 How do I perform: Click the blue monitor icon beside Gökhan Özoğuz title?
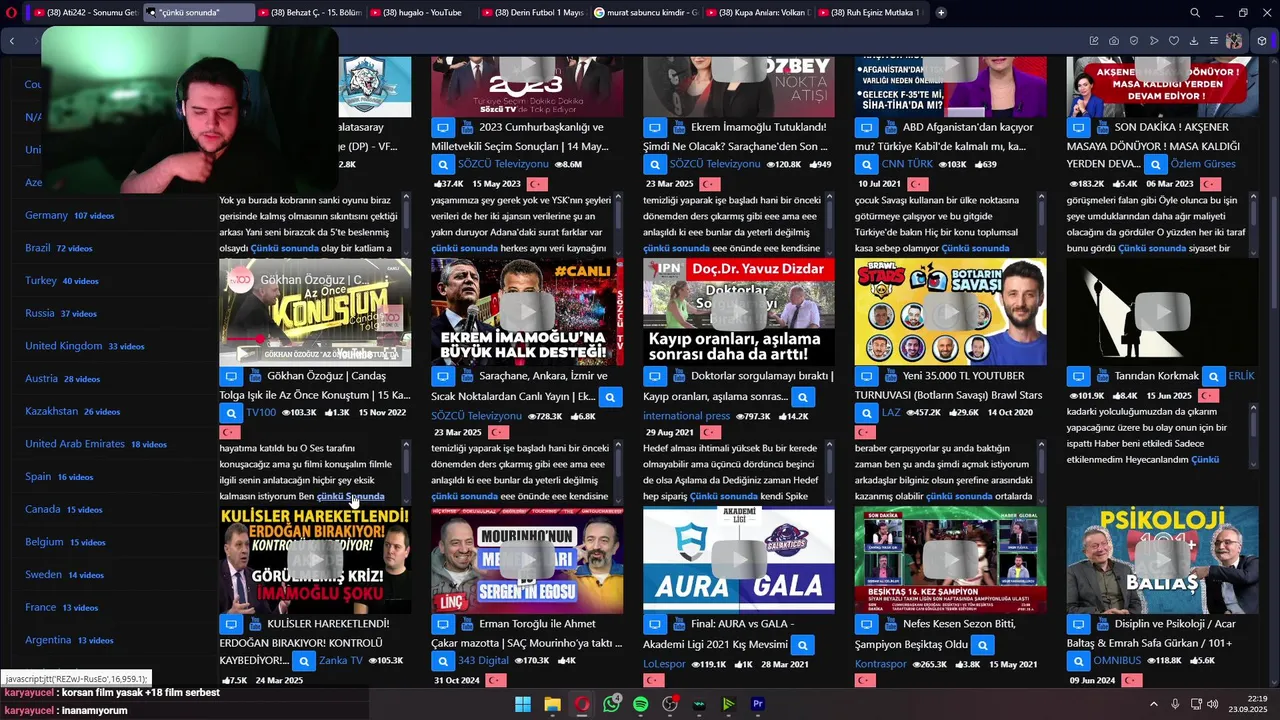click(x=231, y=377)
